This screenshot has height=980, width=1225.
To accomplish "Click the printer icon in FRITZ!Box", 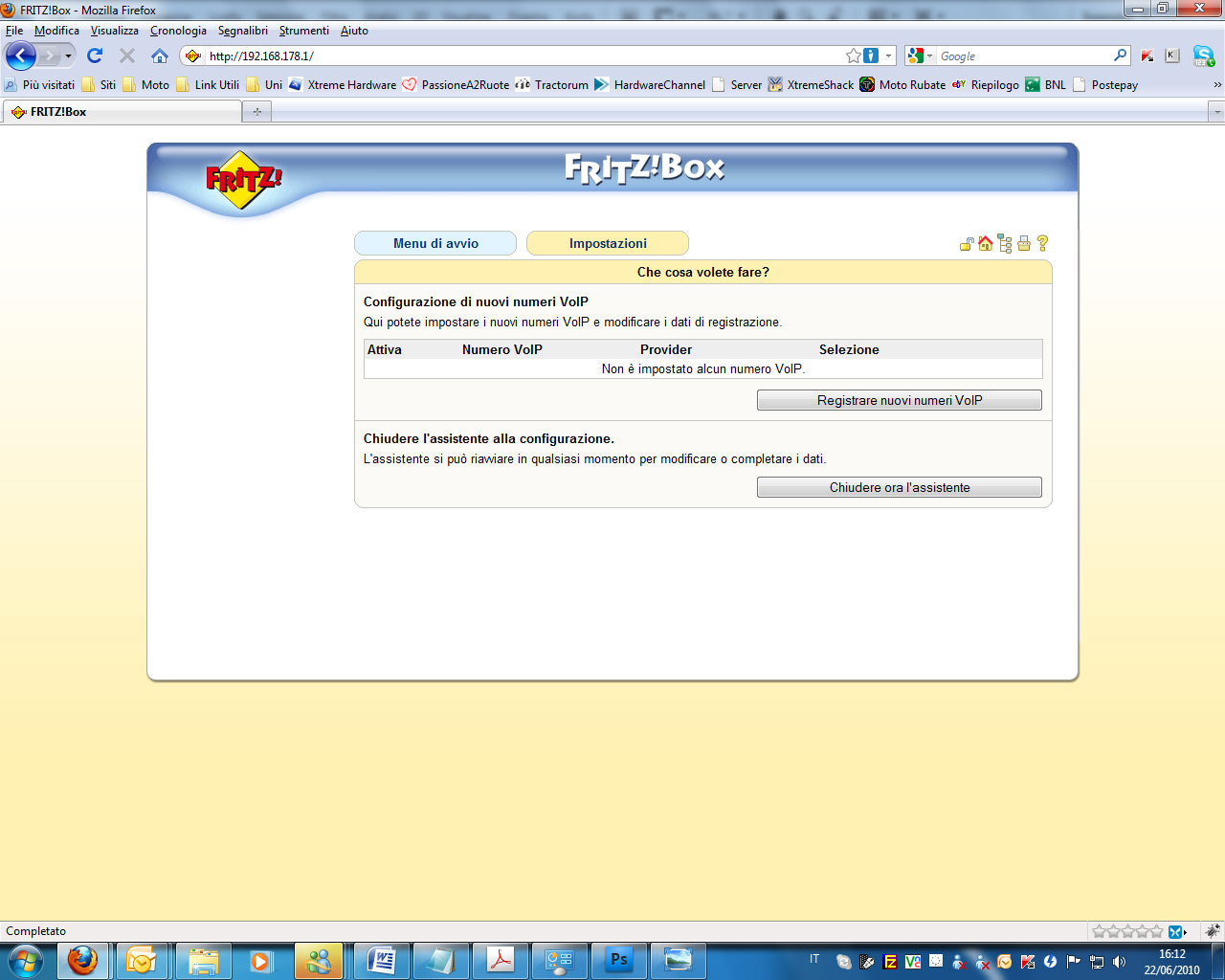I will tap(1024, 244).
